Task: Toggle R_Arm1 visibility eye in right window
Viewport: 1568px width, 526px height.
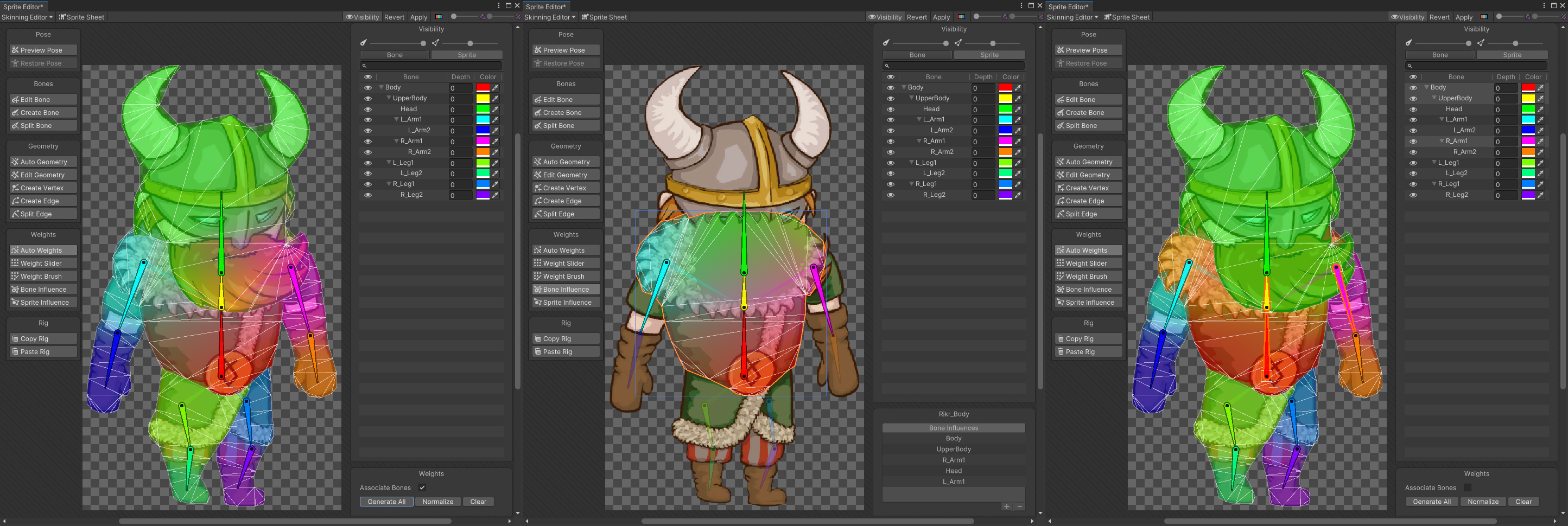Action: point(1413,141)
